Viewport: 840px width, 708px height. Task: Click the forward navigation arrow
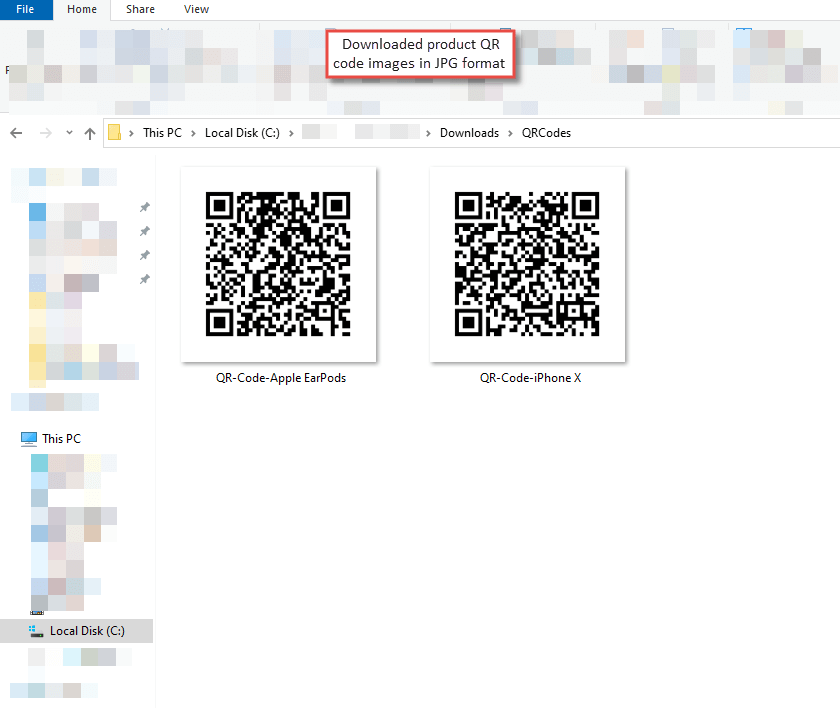(44, 132)
